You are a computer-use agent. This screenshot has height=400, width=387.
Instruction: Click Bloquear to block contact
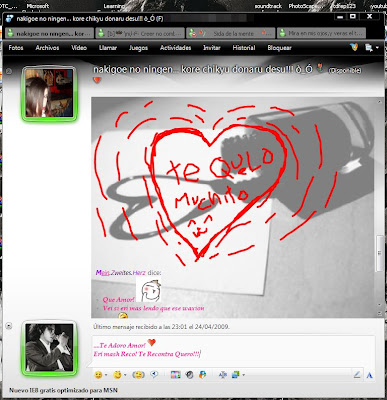coord(279,48)
